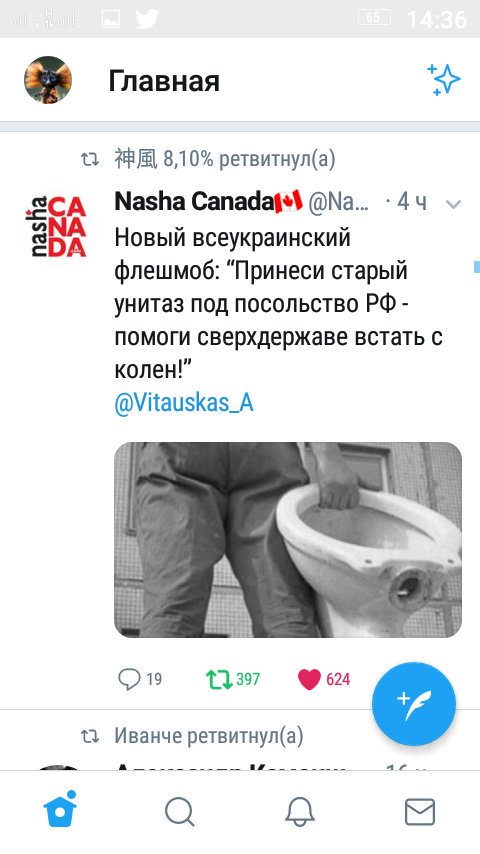This screenshot has height=854, width=480.
Task: Open the @Vitauskas_A mention link
Action: (x=184, y=403)
